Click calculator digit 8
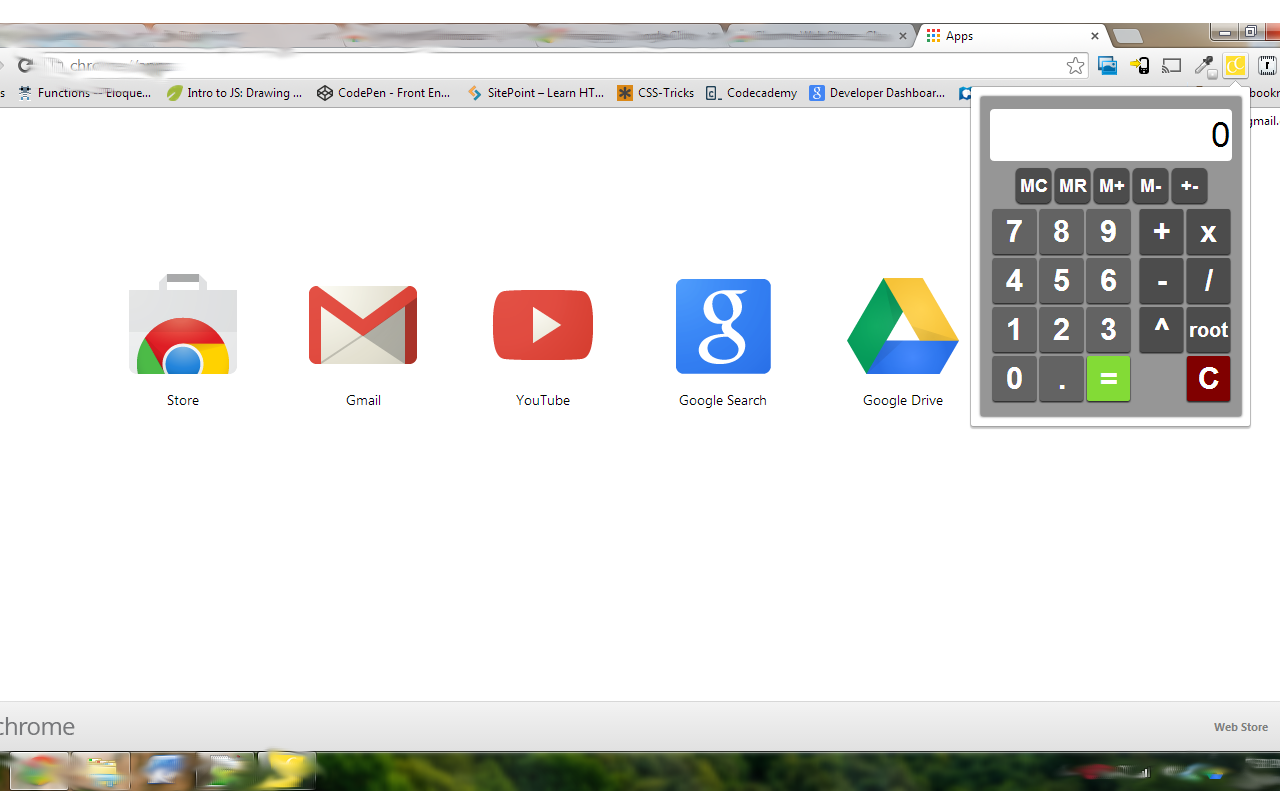Viewport: 1280px width, 800px height. pos(1061,232)
